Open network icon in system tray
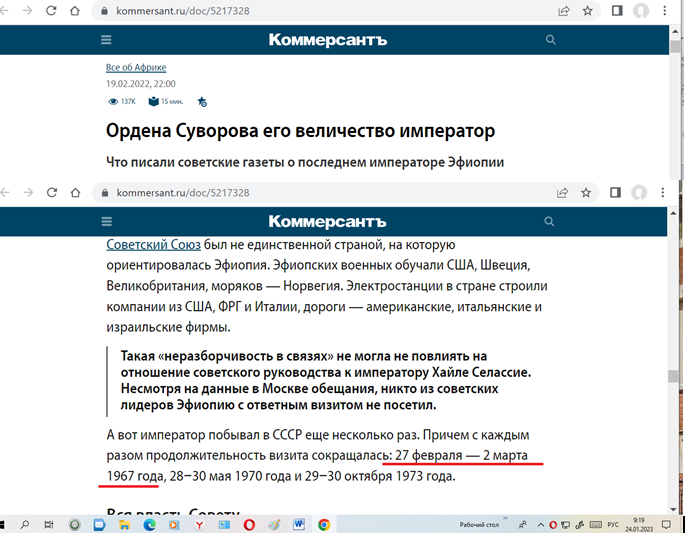The height and width of the screenshot is (533, 687). click(566, 525)
